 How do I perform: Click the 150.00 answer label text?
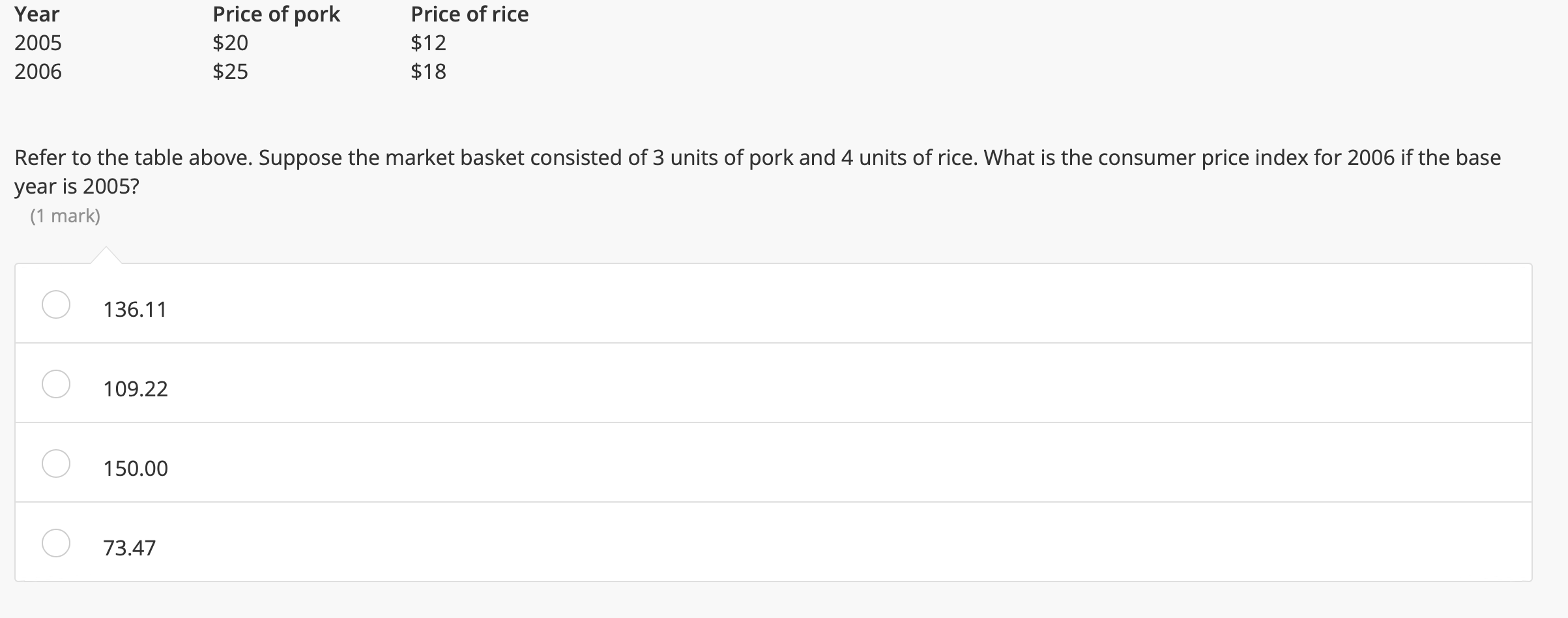136,468
